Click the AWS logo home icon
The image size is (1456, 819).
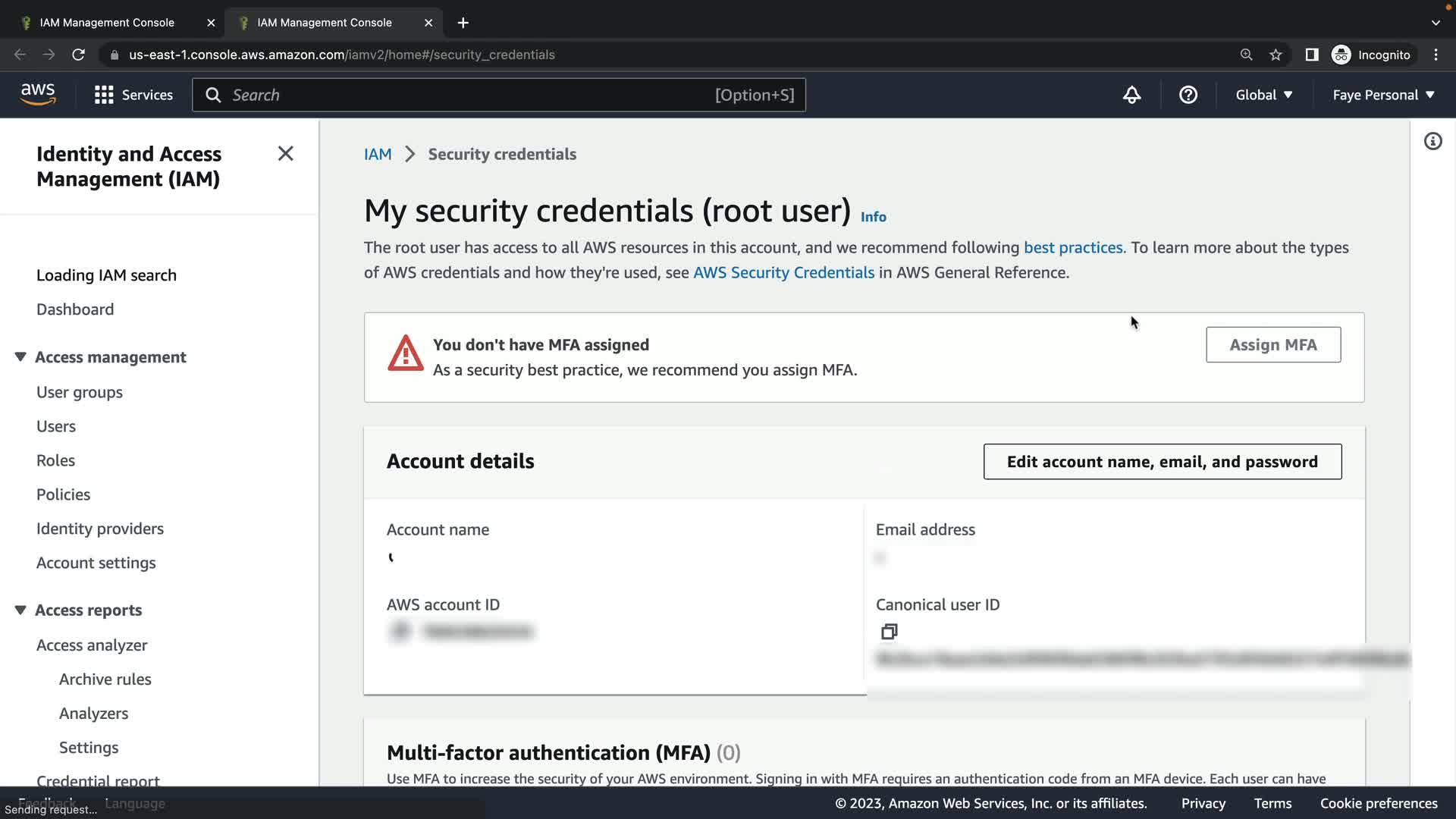click(x=38, y=95)
